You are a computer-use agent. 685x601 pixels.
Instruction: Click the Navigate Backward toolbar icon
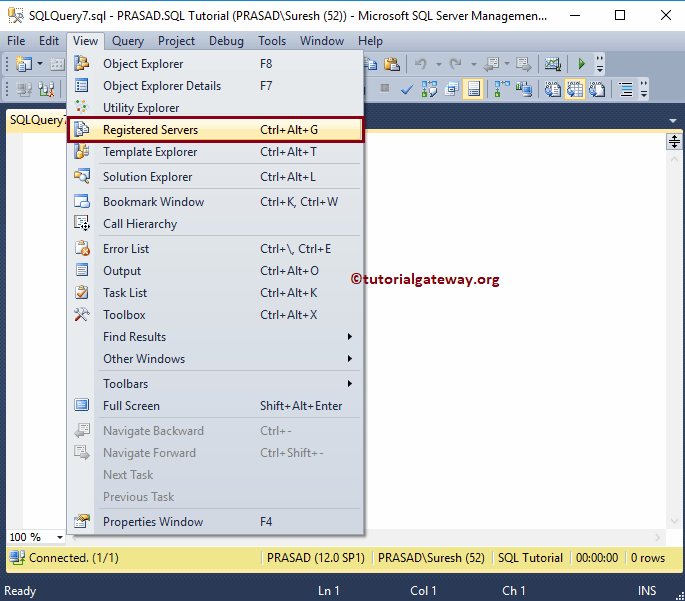tap(492, 64)
